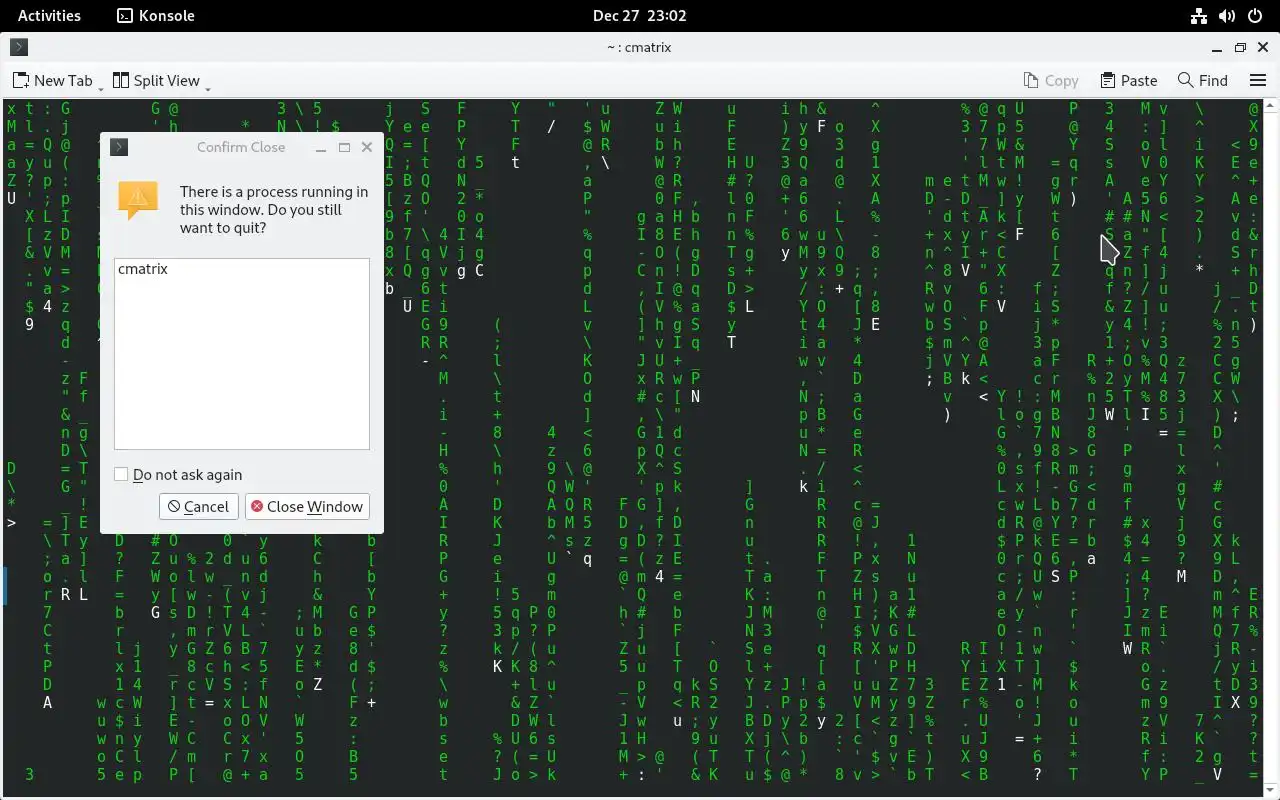Restore the Konsole window size
This screenshot has width=1280, height=800.
point(1240,47)
